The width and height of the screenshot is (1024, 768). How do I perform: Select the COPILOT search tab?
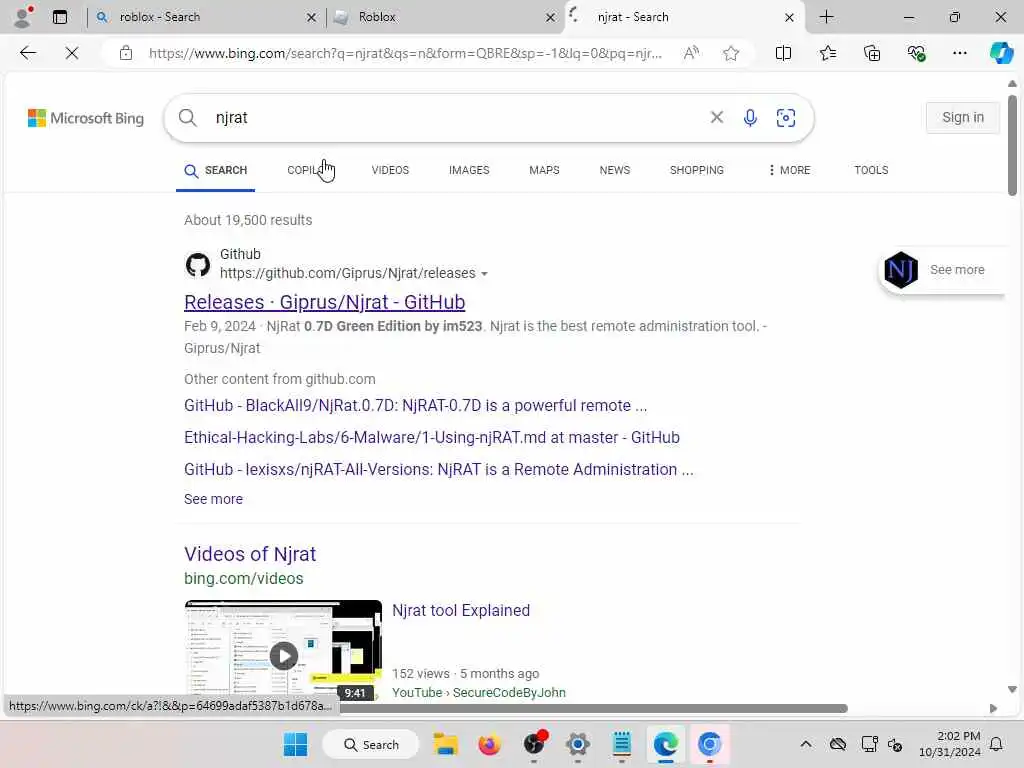[309, 170]
